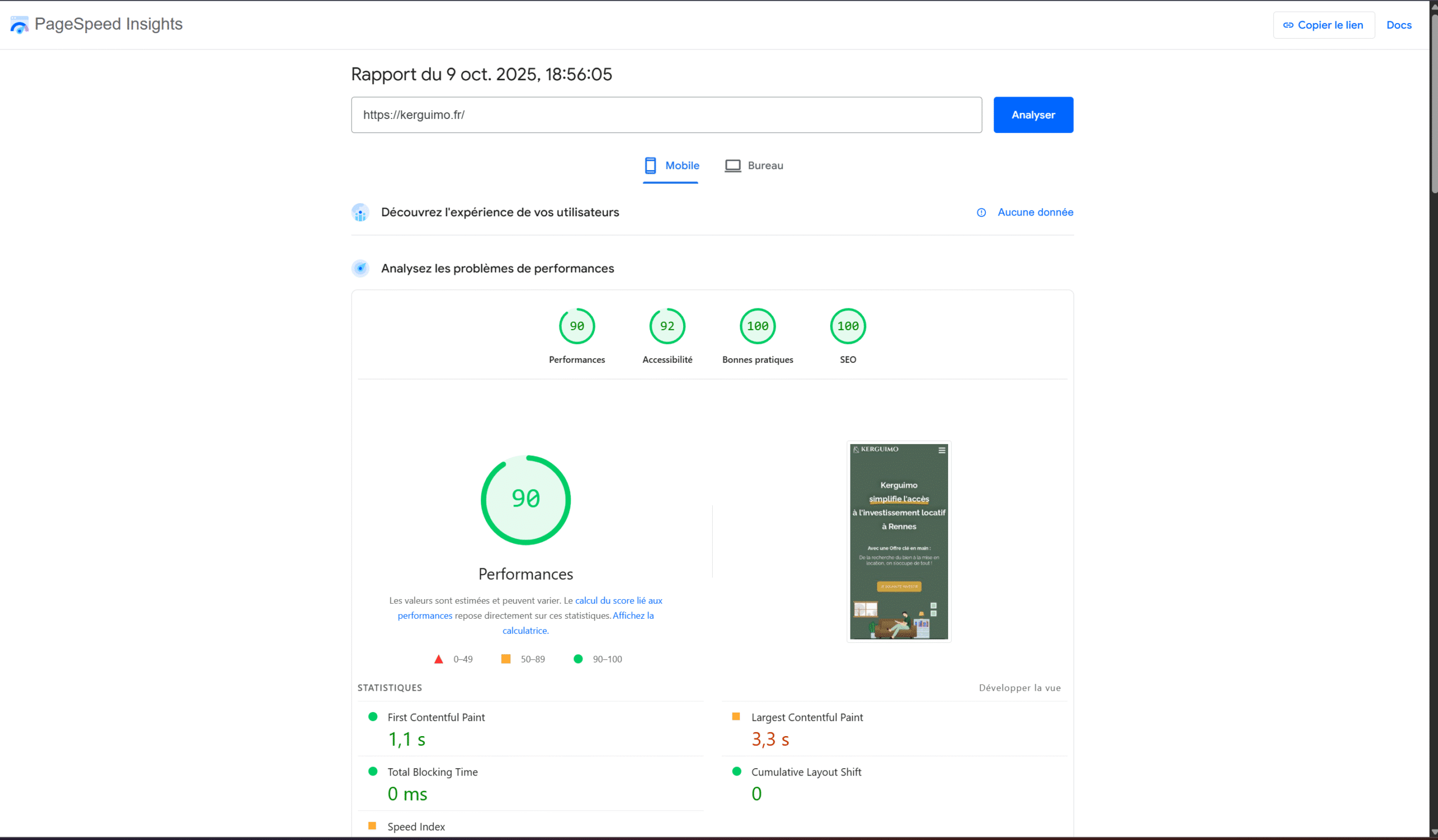
Task: Open the Affichez la calculatrice link
Action: [x=633, y=616]
